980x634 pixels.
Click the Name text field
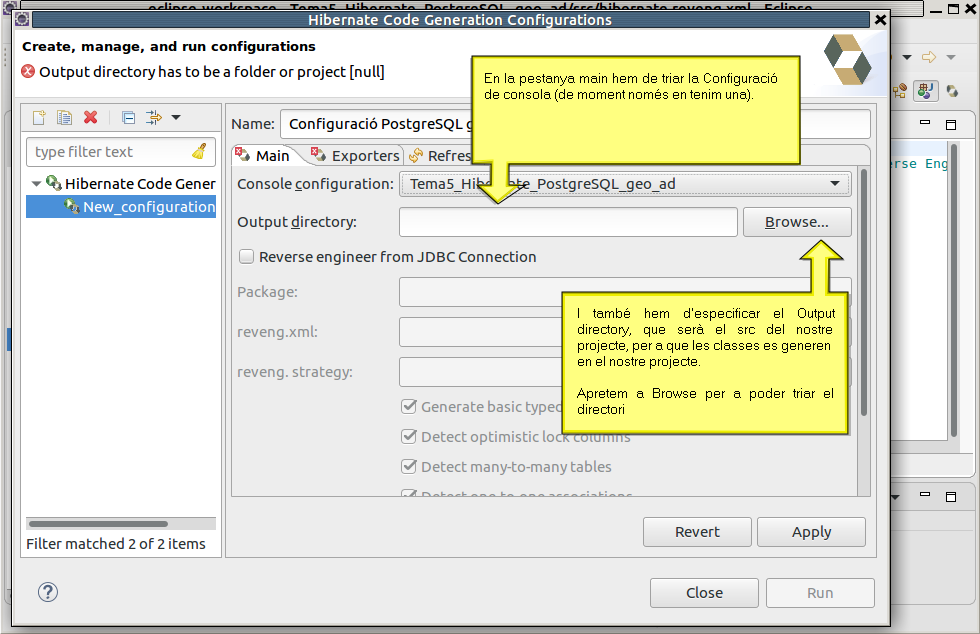(x=575, y=124)
